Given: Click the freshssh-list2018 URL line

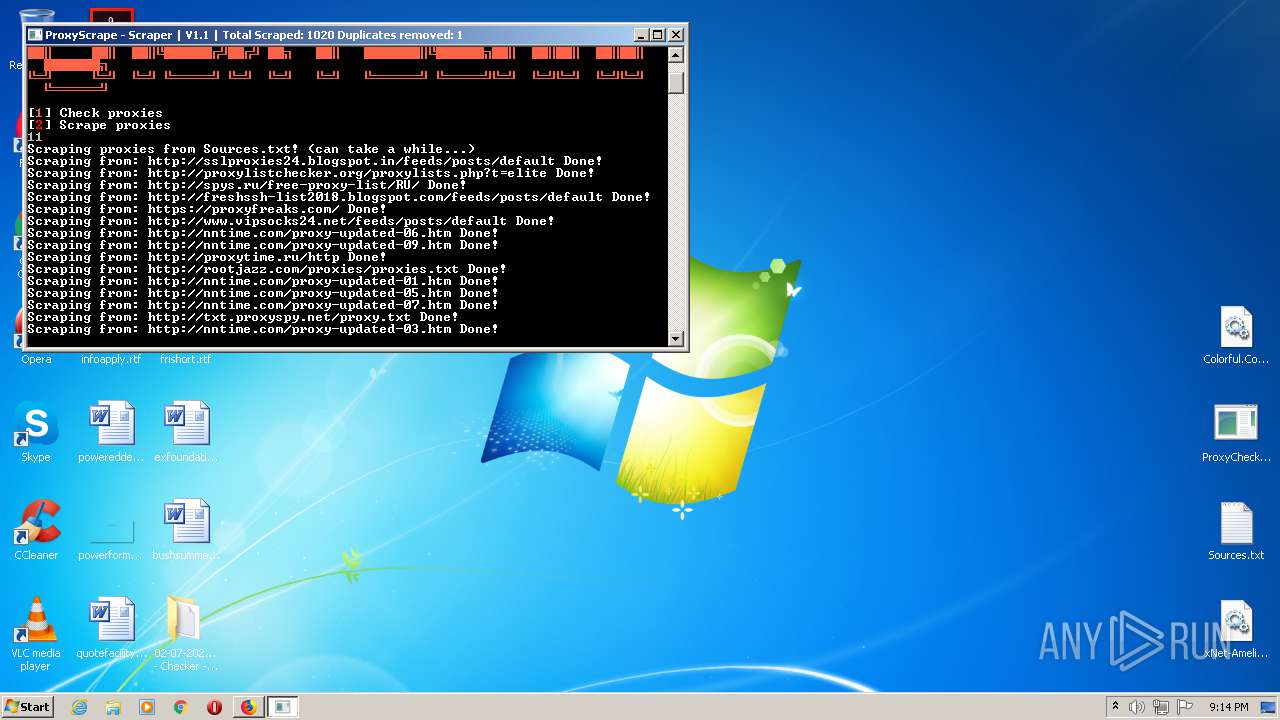Looking at the screenshot, I should (x=339, y=197).
